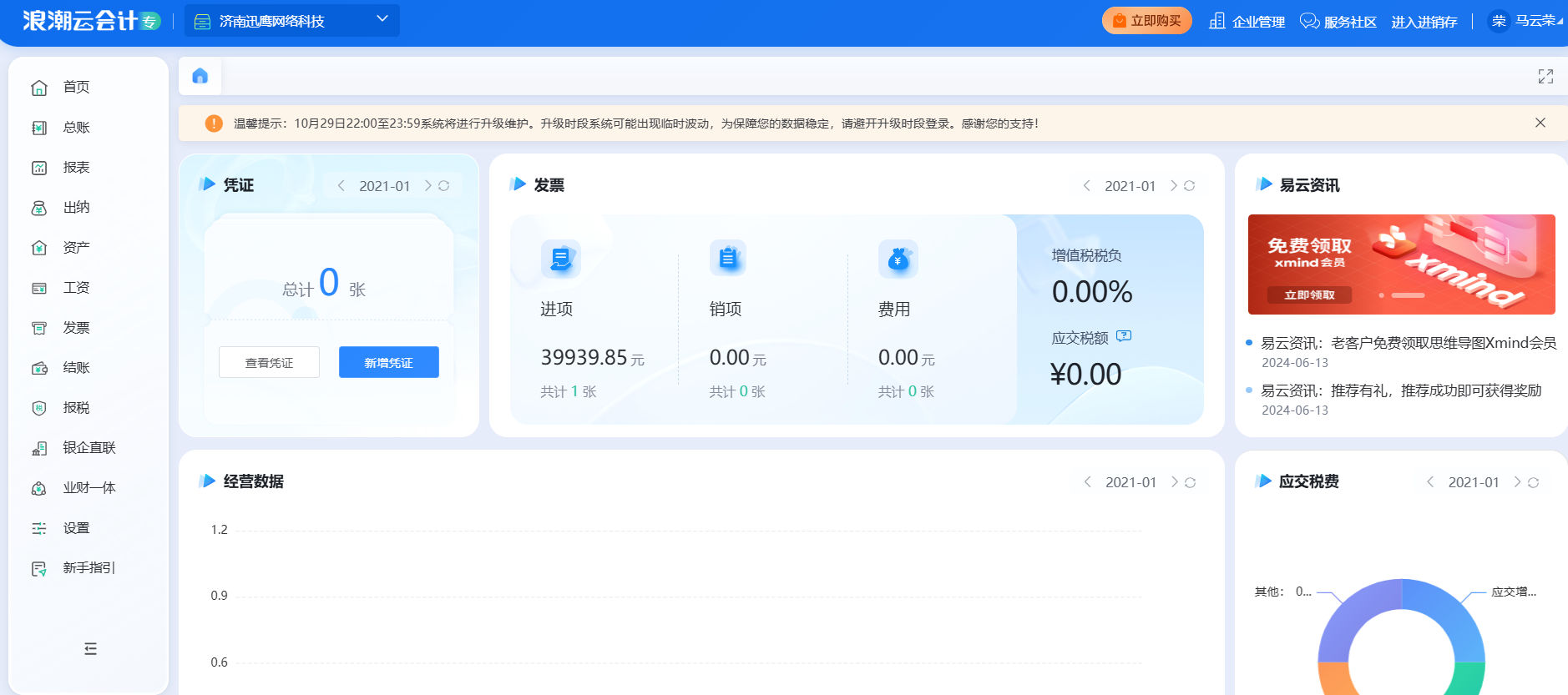Screen dimensions: 1568x695
Task: Collapse the left sidebar menu
Action: (x=90, y=649)
